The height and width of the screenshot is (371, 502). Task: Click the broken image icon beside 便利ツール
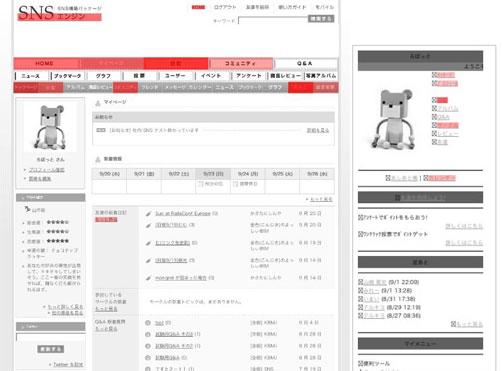pyautogui.click(x=360, y=363)
